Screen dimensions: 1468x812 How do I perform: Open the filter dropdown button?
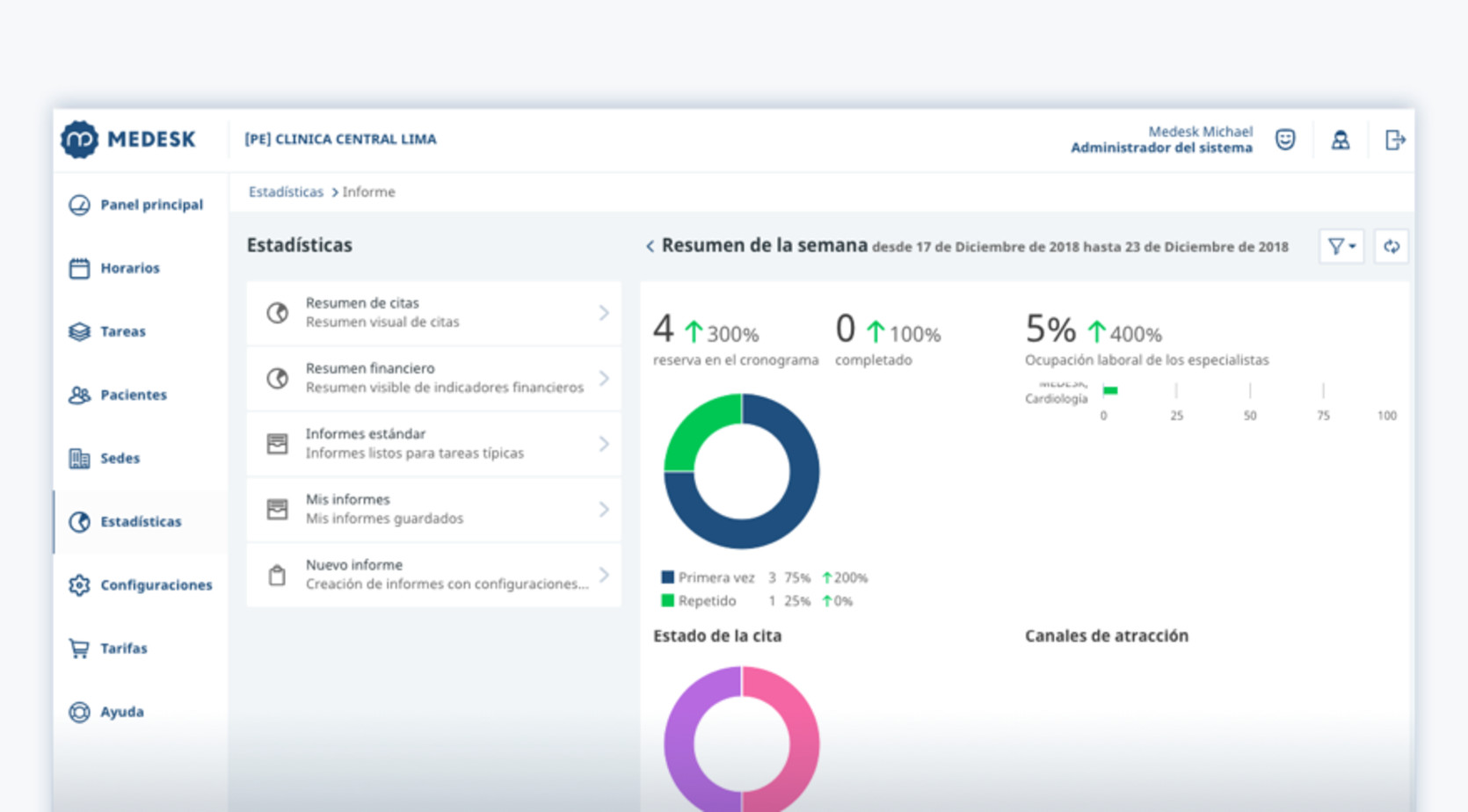[1341, 247]
